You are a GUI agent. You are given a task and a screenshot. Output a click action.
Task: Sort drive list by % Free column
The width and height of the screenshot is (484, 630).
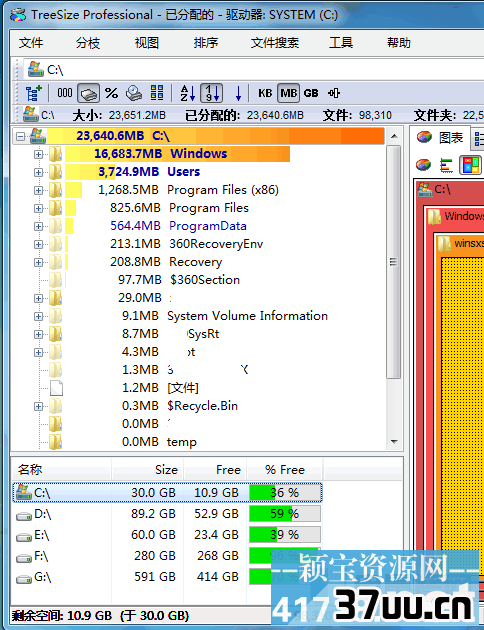(285, 469)
